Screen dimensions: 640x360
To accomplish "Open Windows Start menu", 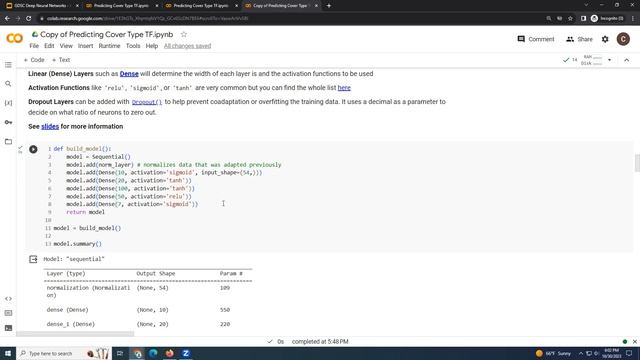I will 8,353.
